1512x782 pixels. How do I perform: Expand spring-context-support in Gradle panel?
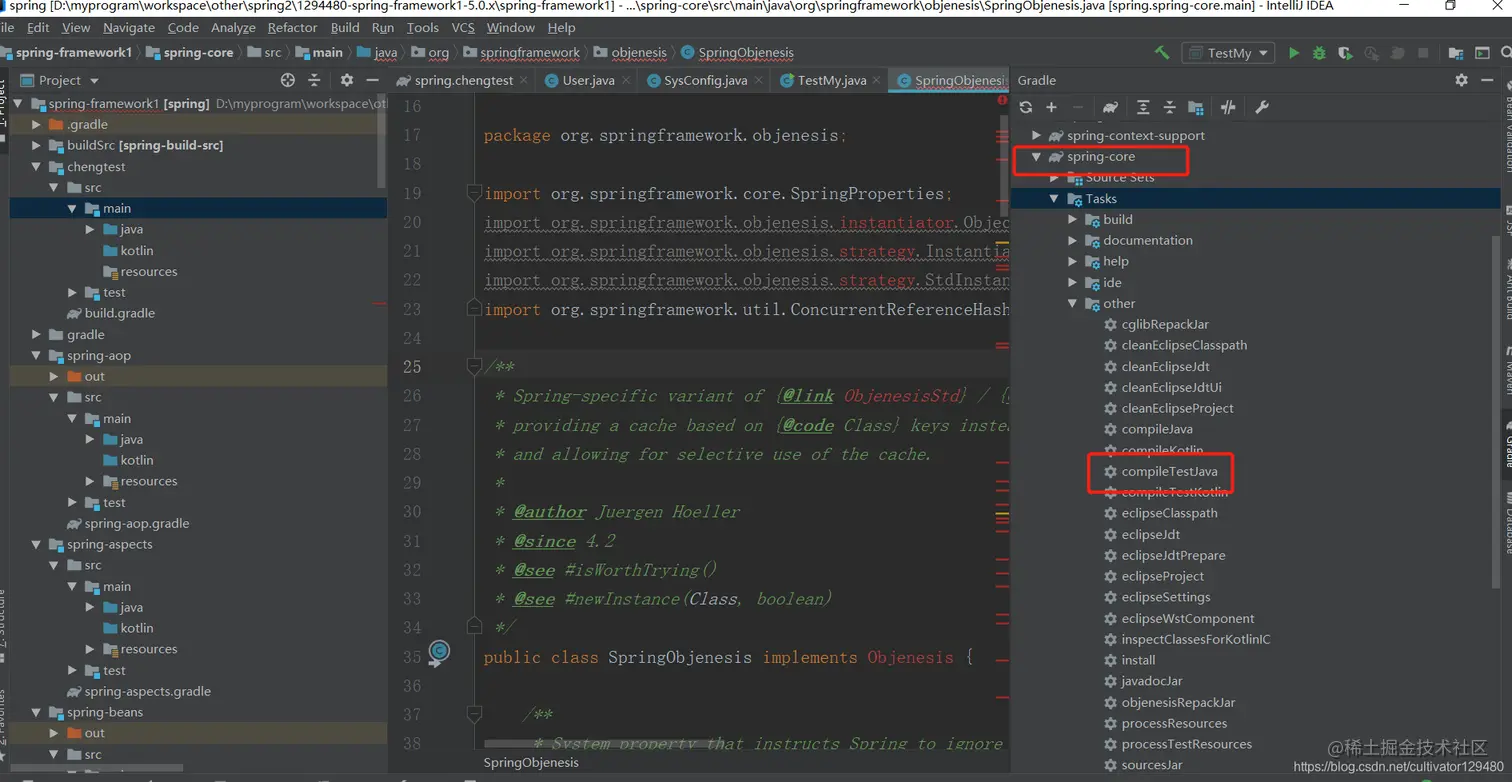pos(1037,135)
